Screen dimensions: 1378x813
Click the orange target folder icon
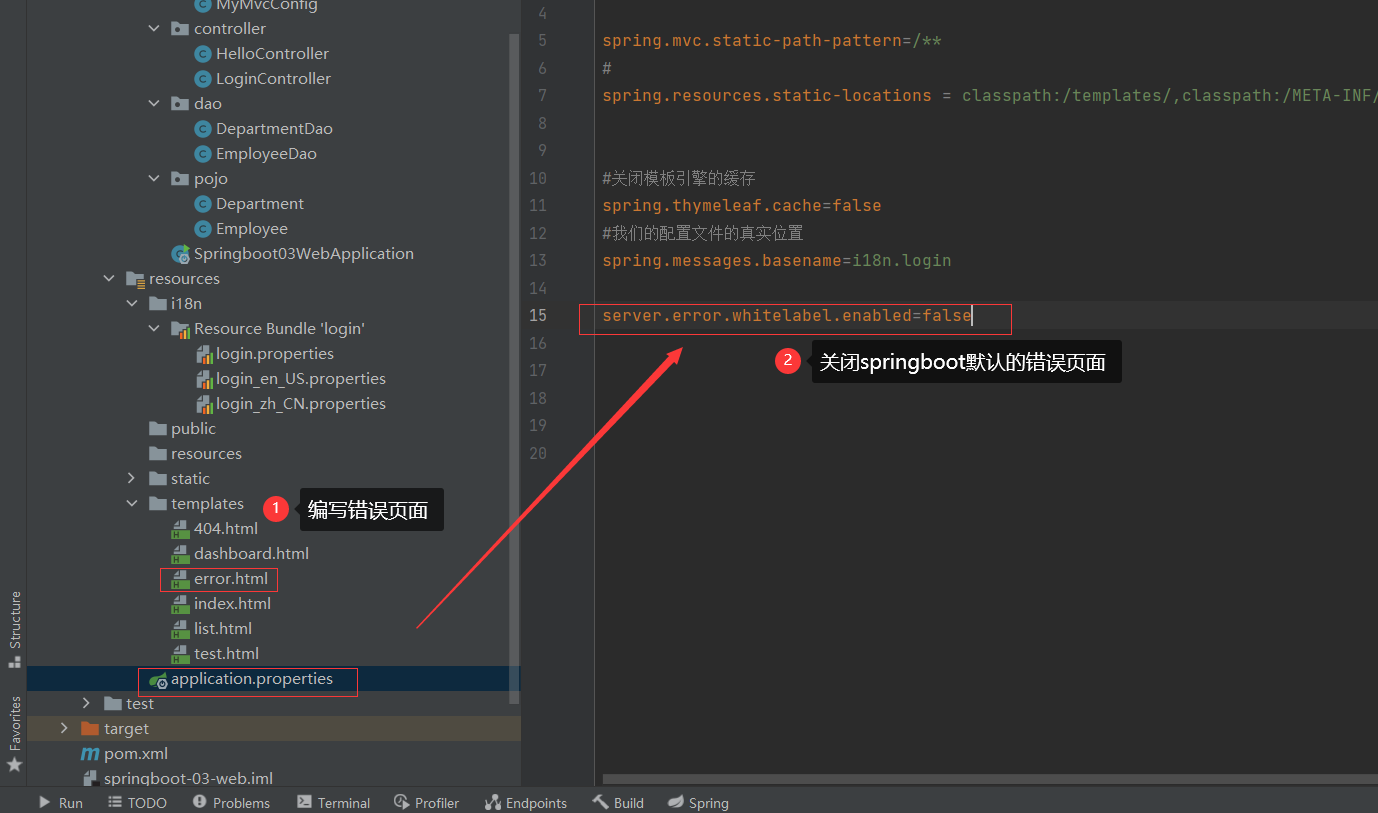point(90,729)
